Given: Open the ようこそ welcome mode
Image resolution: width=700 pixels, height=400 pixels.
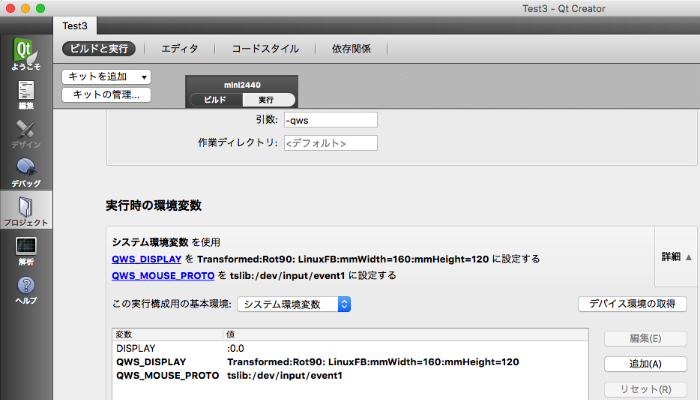Looking at the screenshot, I should (26, 54).
